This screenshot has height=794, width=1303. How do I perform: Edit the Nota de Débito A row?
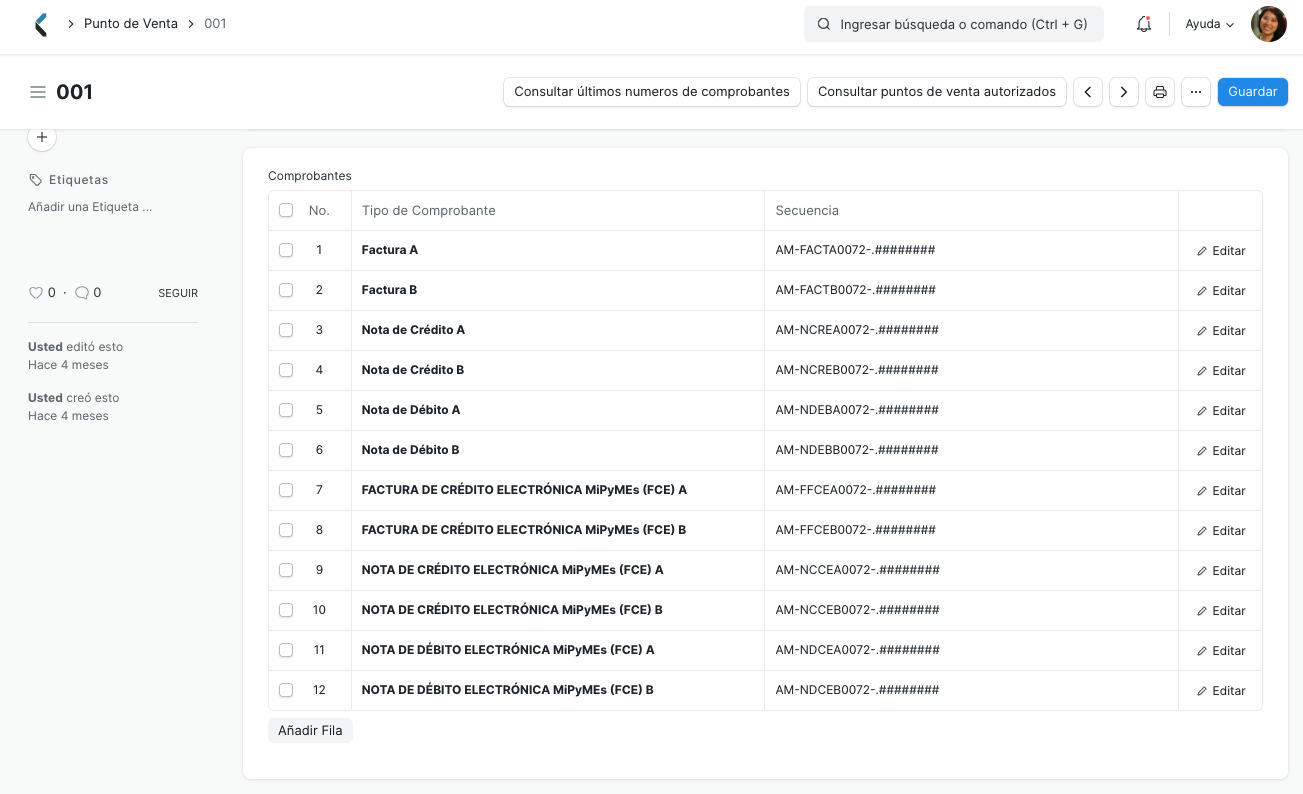pos(1221,411)
